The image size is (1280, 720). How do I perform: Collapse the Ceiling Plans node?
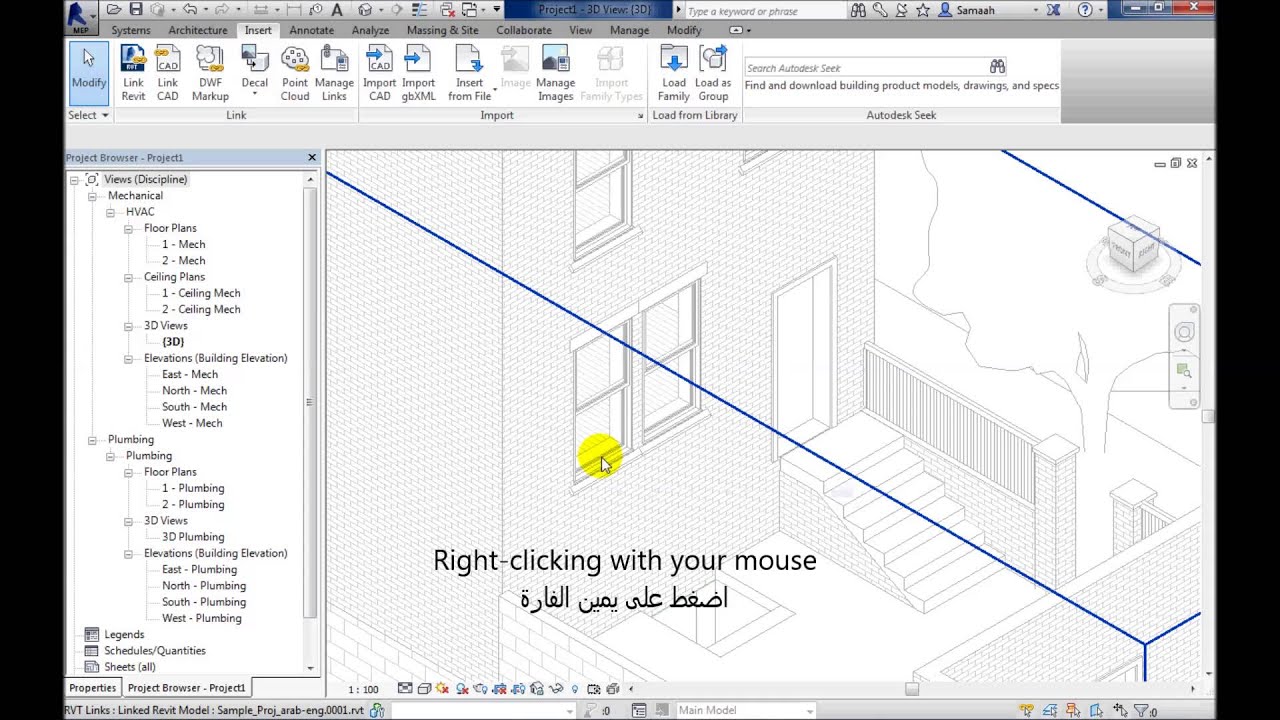coord(128,277)
